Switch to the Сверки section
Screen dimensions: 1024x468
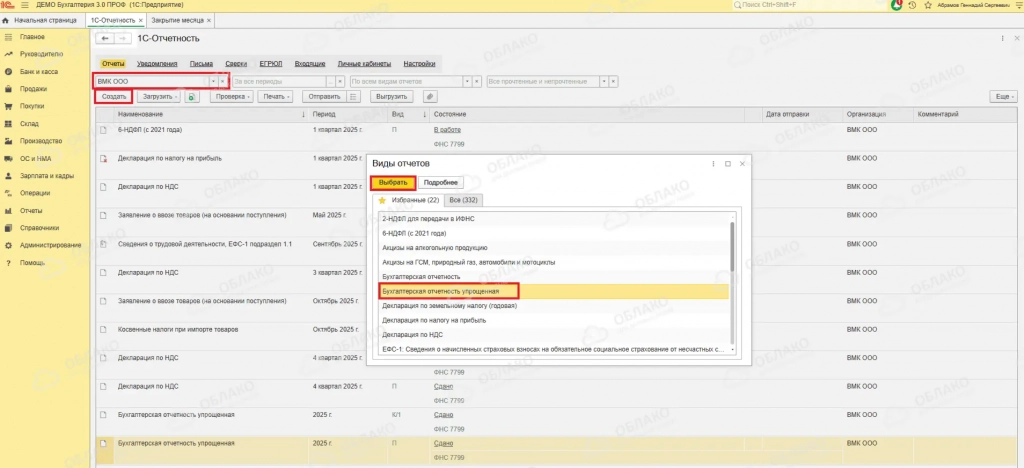pyautogui.click(x=236, y=64)
